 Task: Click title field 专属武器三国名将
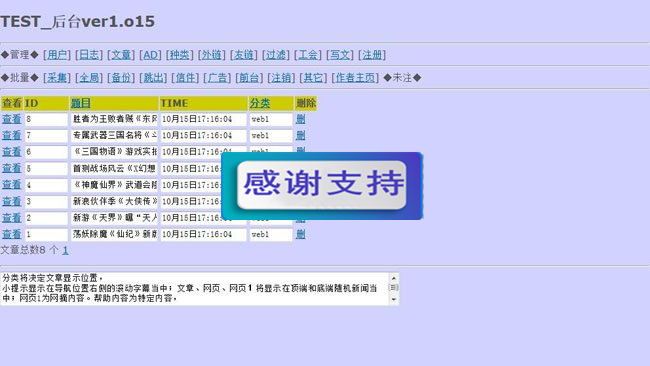pos(114,136)
